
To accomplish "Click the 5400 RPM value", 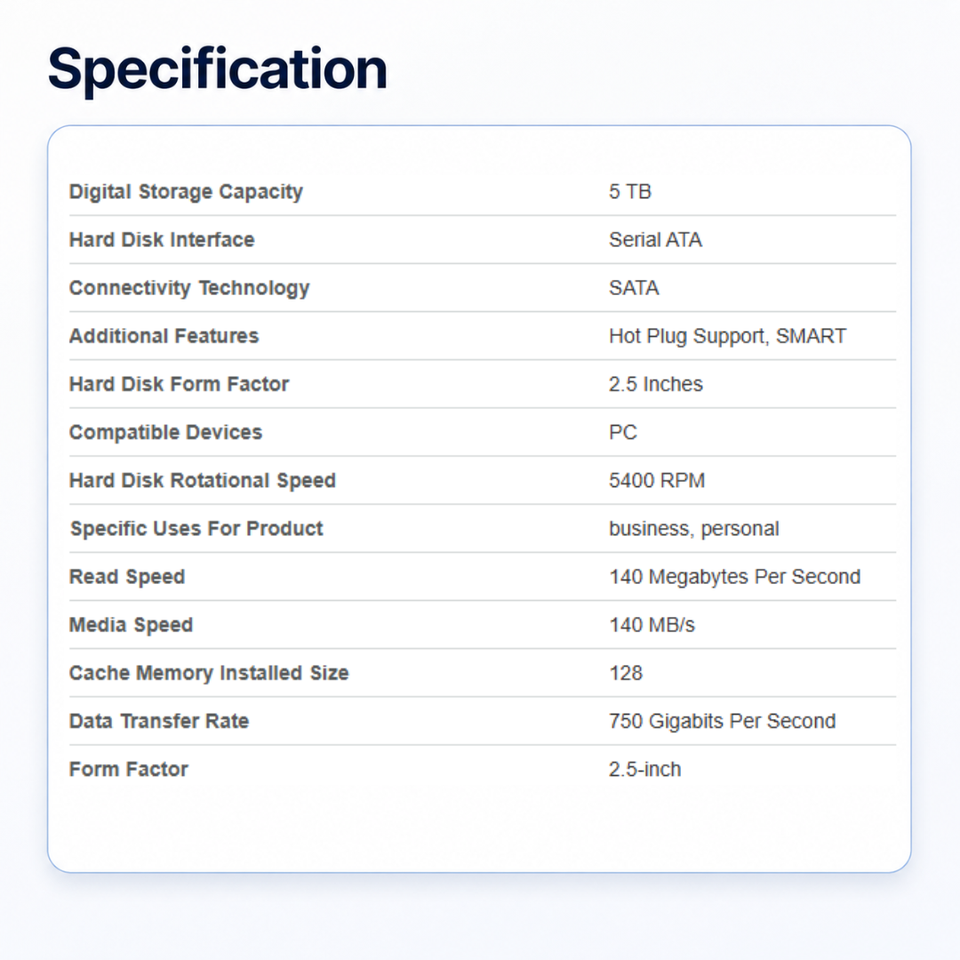I will pos(657,480).
